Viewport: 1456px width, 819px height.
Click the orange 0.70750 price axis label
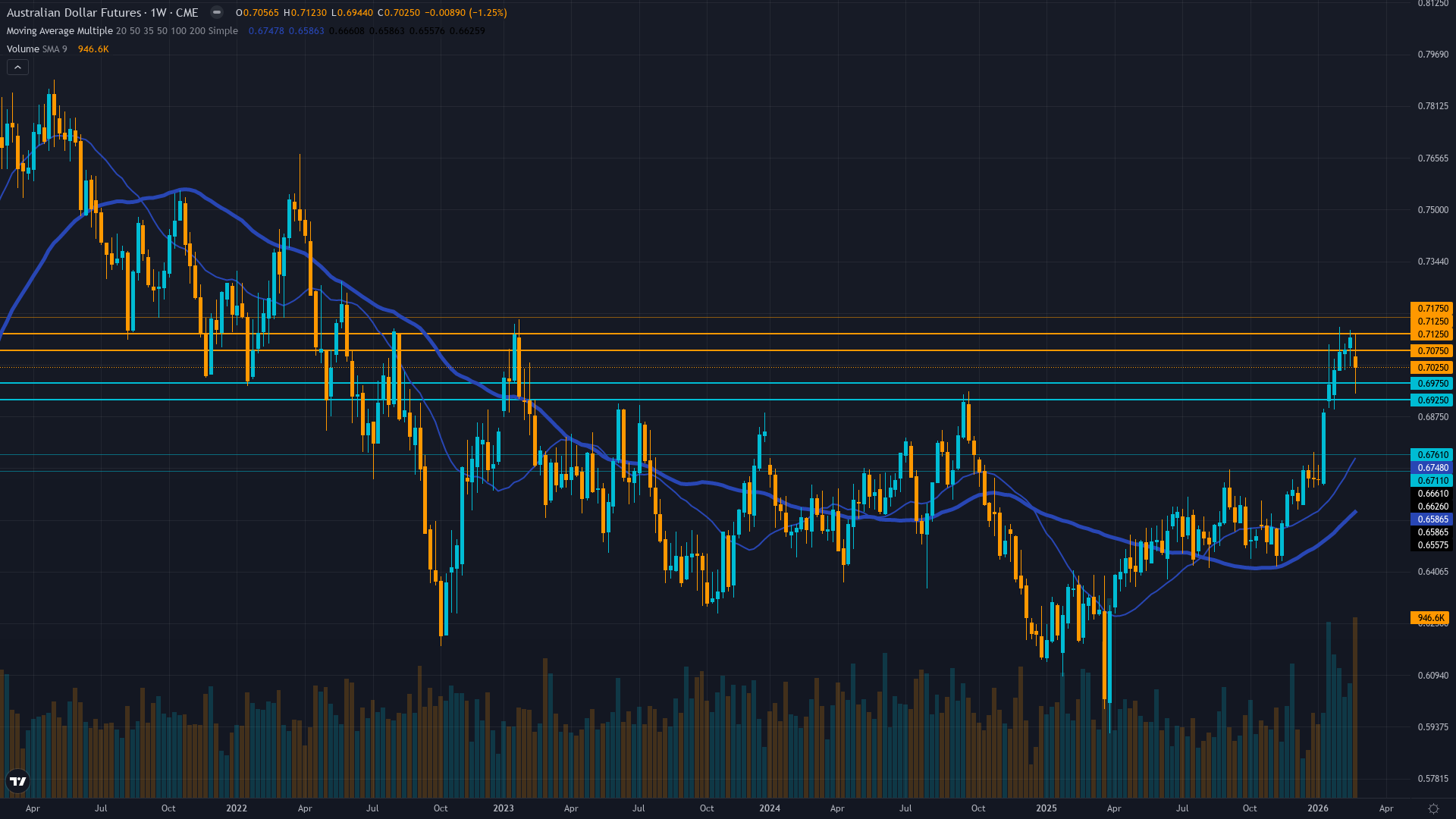1431,351
